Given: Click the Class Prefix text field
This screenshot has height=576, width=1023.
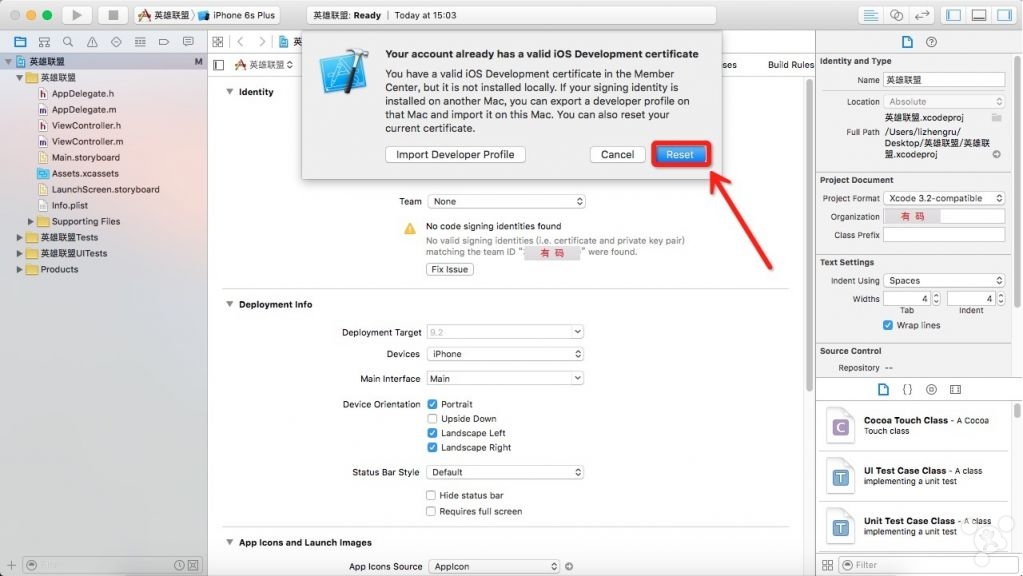Looking at the screenshot, I should 944,235.
